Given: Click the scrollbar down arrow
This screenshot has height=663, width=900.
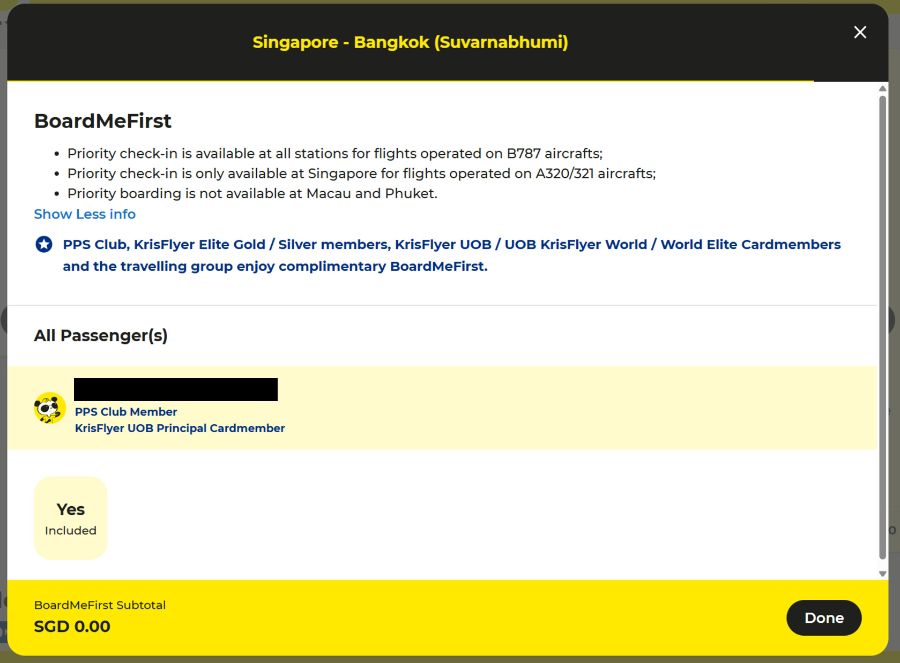Looking at the screenshot, I should [882, 573].
